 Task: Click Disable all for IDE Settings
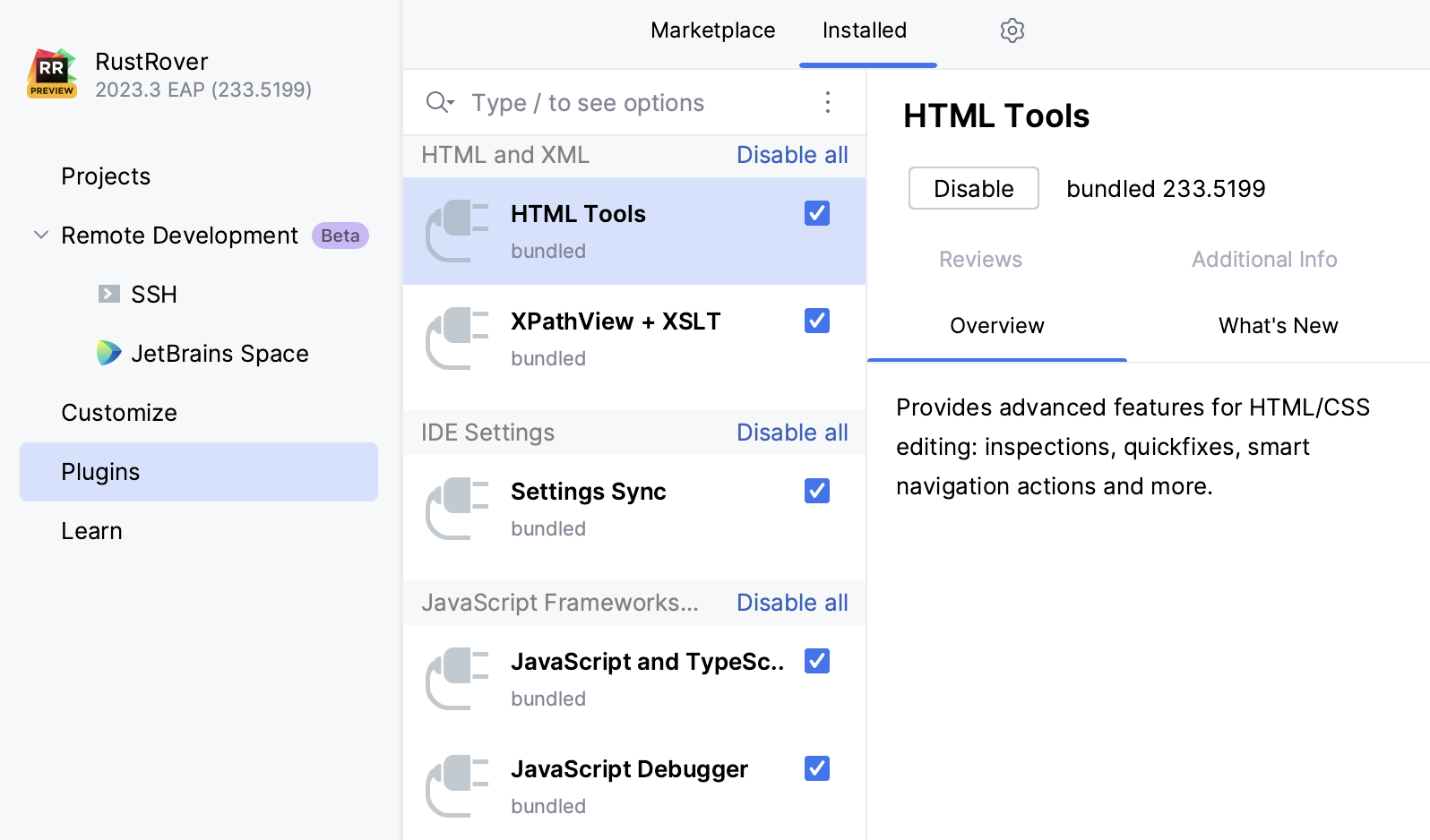click(792, 433)
